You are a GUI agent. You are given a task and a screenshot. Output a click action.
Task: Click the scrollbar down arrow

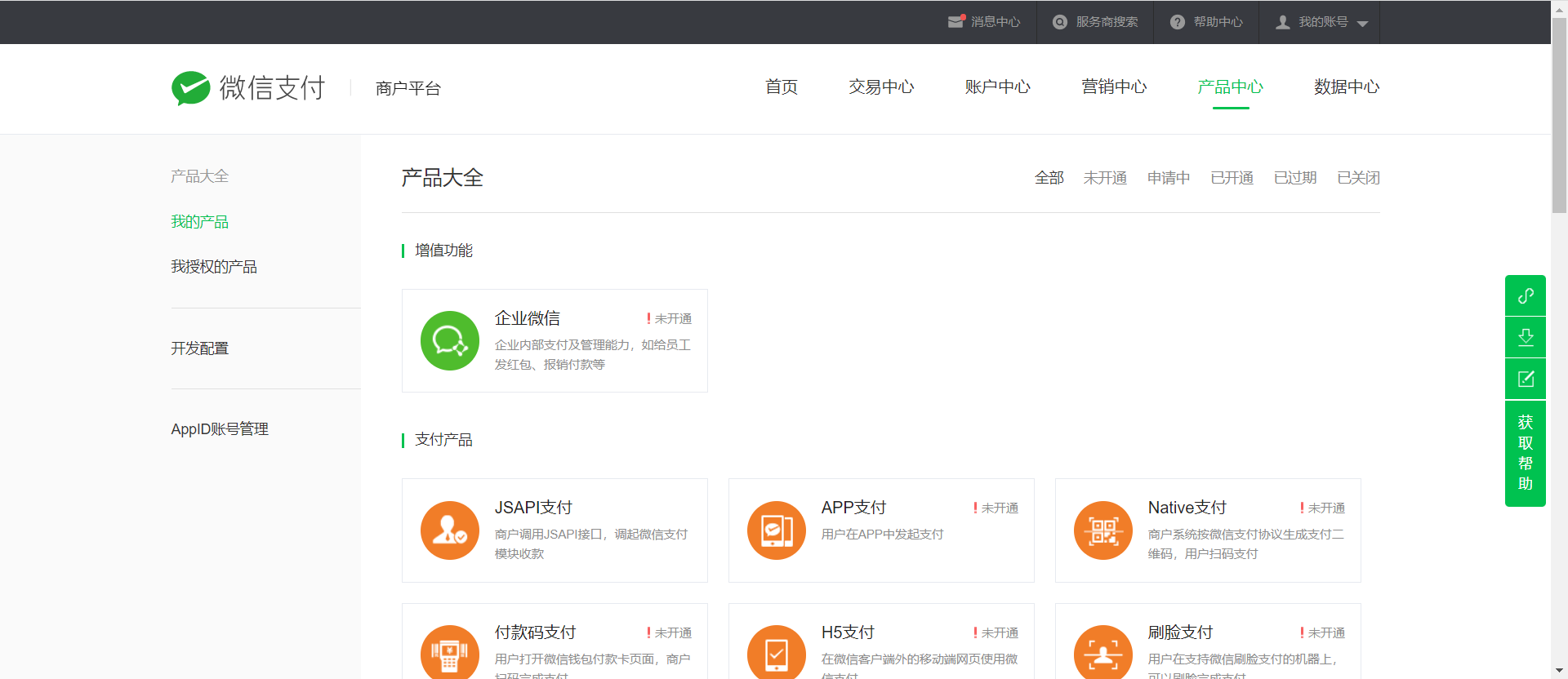point(1559,672)
